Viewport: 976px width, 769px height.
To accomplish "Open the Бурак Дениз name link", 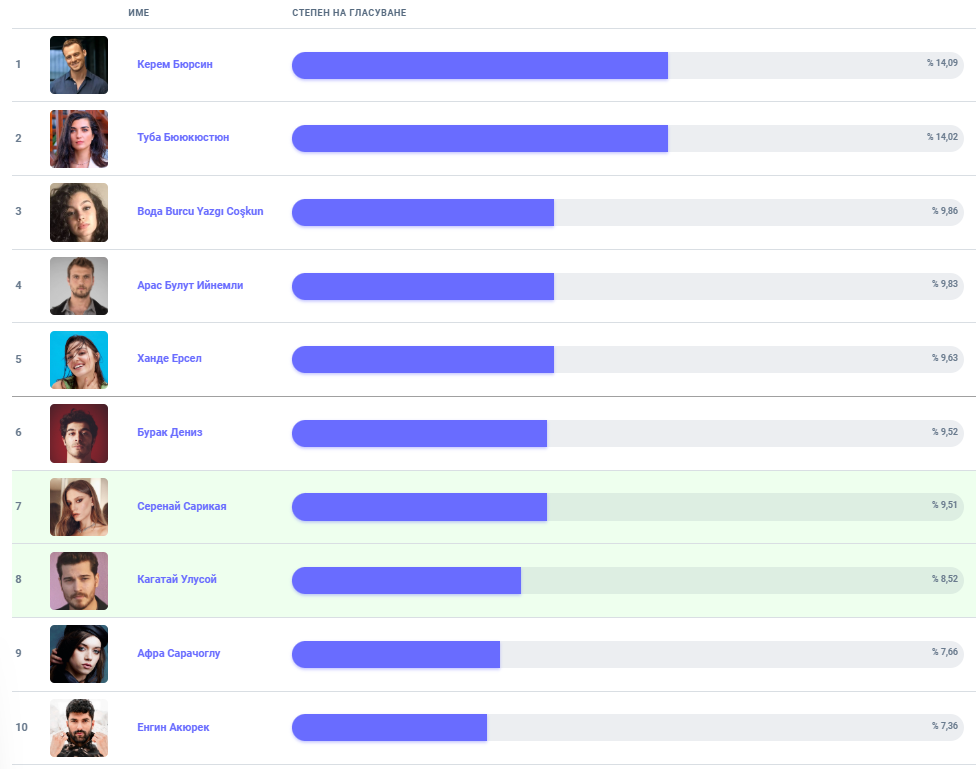I will (170, 432).
